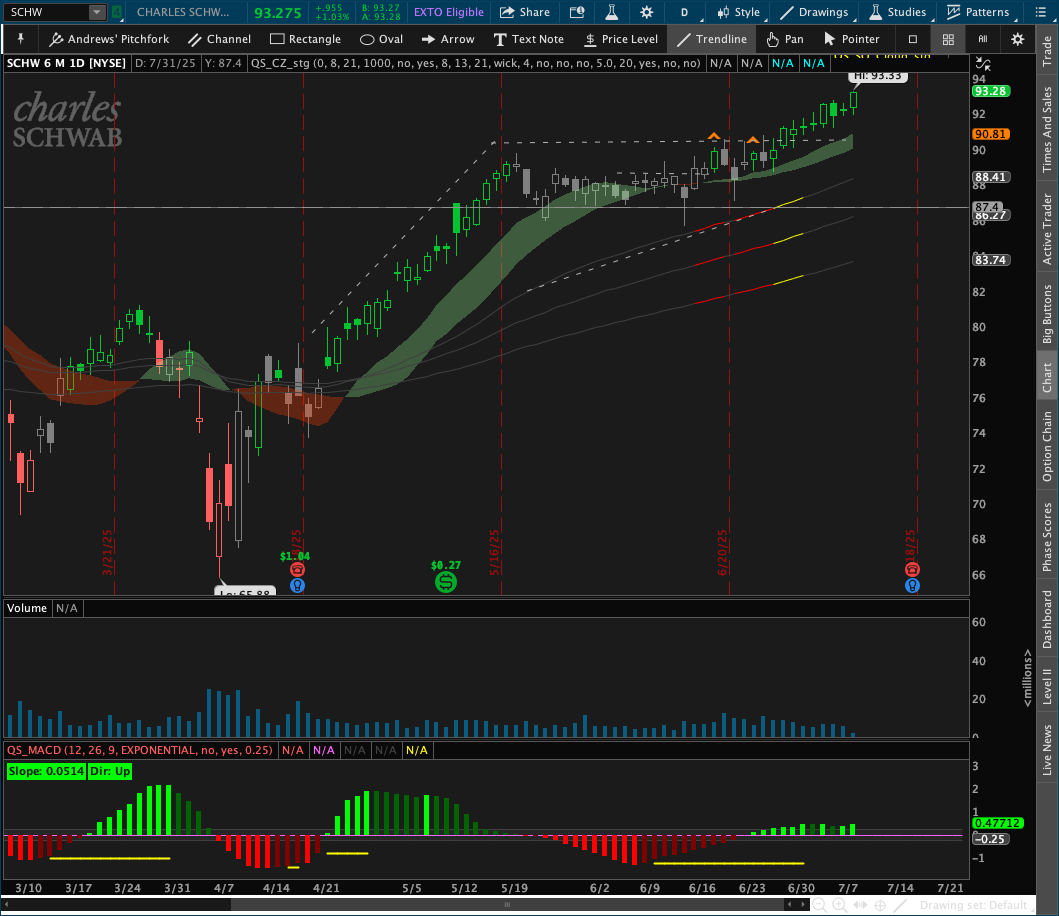The image size is (1059, 916).
Task: Select the Rectangle drawing tool
Action: pos(305,39)
